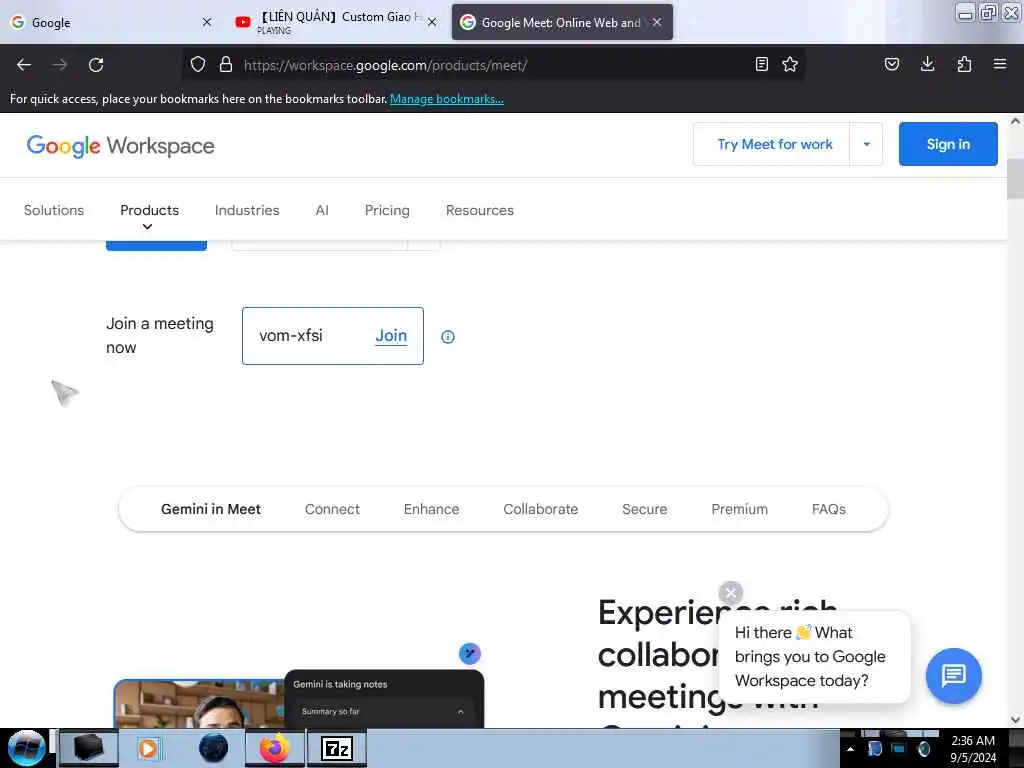Screen dimensions: 1024x768
Task: Expand the Try Meet for work dropdown arrow
Action: (867, 144)
